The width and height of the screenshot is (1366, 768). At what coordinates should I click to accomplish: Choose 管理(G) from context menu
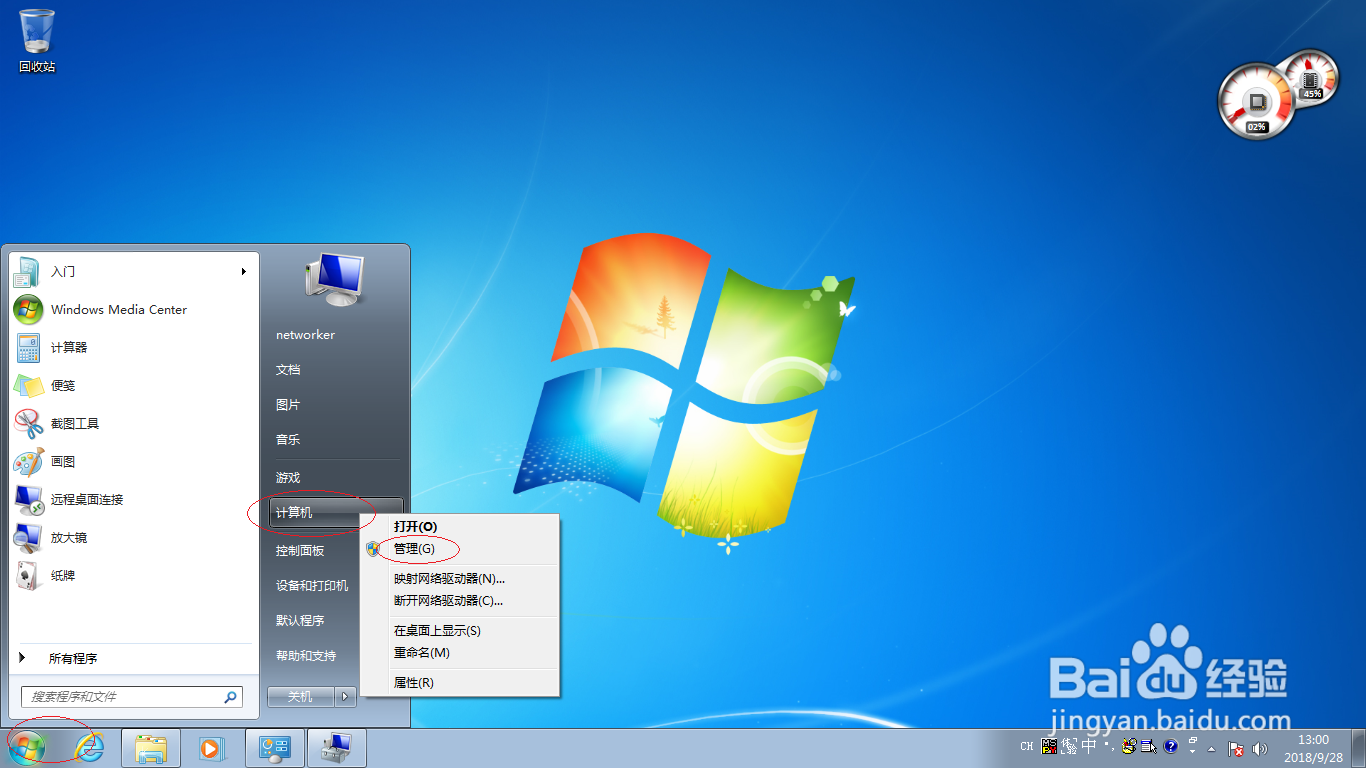coord(459,549)
